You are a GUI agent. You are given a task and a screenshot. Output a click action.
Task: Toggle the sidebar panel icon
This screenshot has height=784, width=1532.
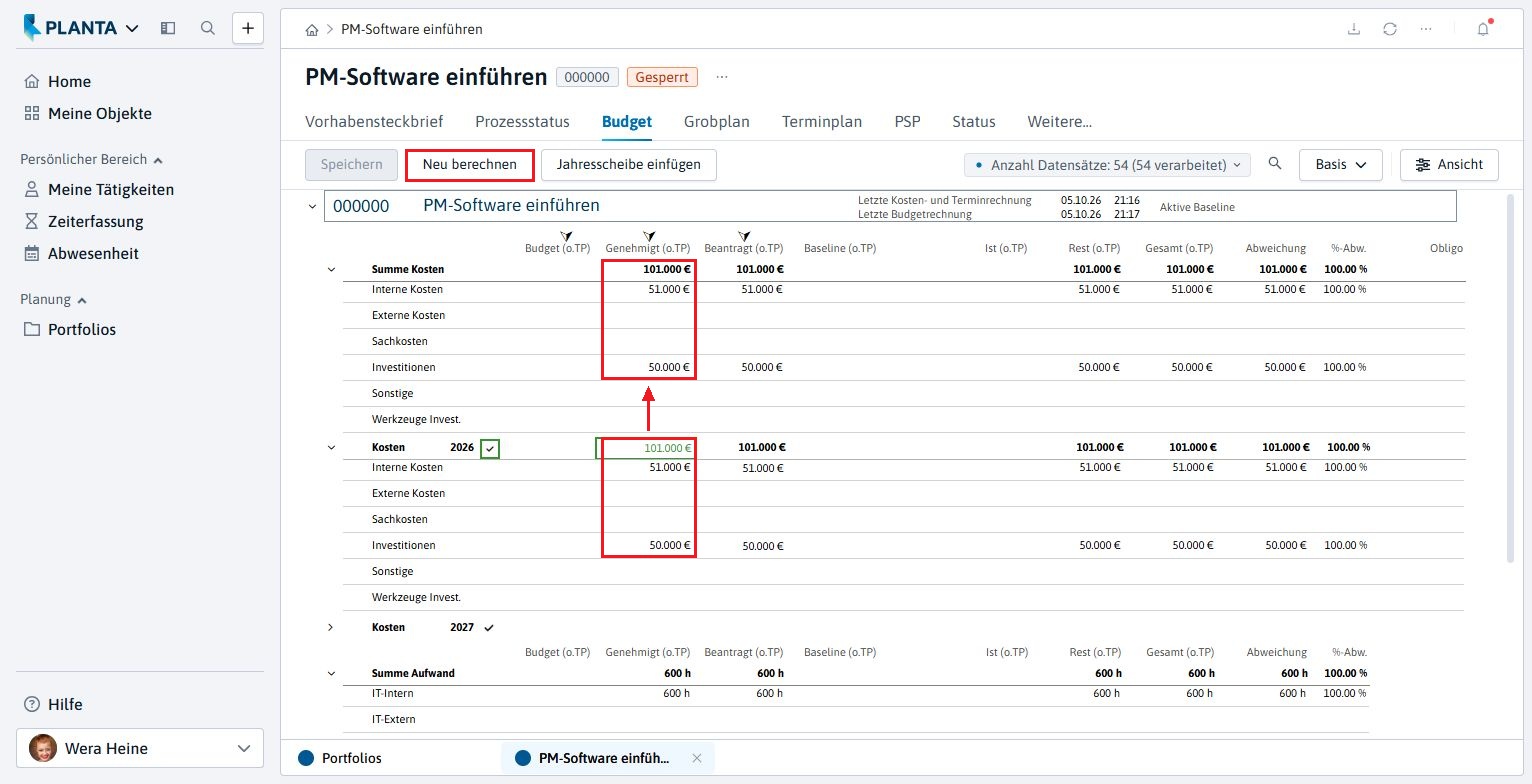click(168, 28)
